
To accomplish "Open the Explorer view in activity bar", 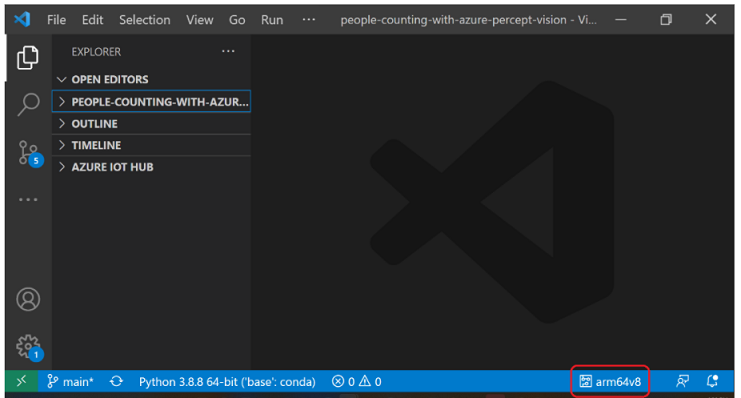I will tap(28, 58).
